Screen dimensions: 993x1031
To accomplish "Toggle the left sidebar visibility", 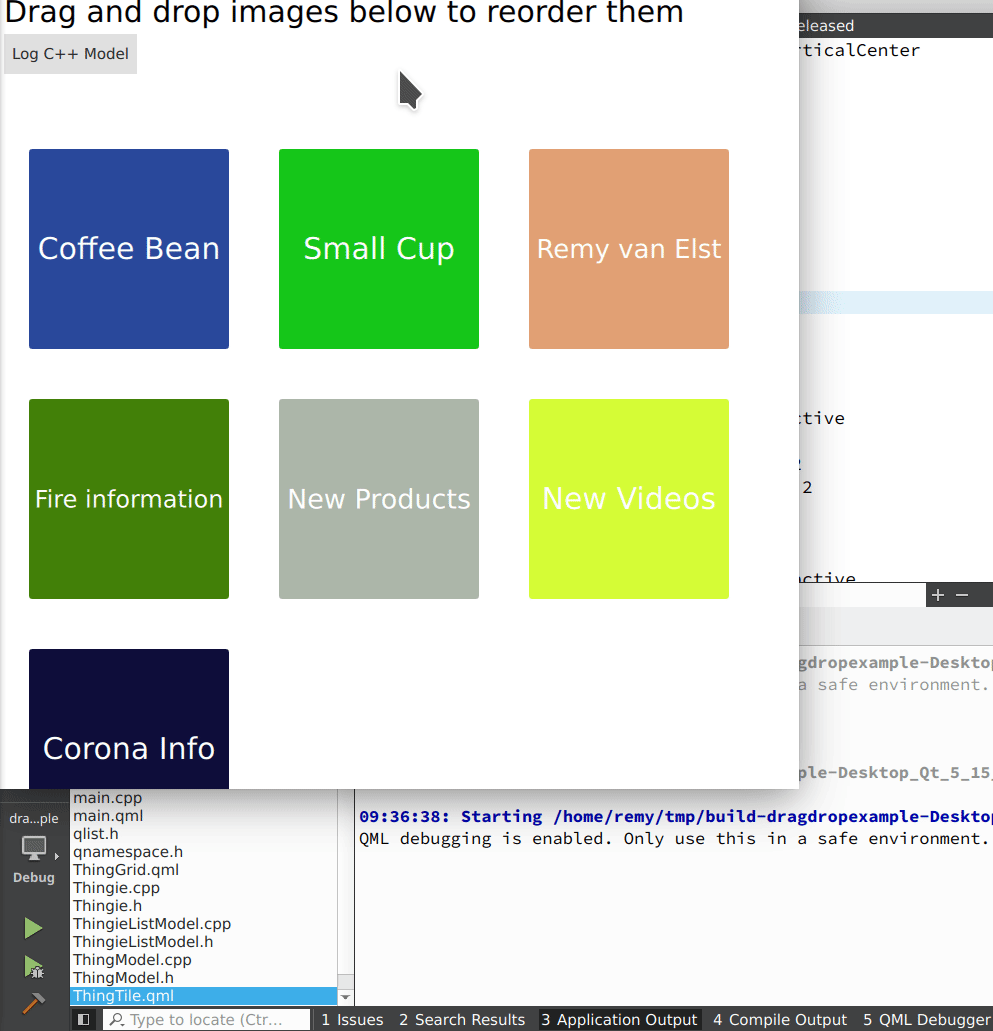I will coord(84,1020).
